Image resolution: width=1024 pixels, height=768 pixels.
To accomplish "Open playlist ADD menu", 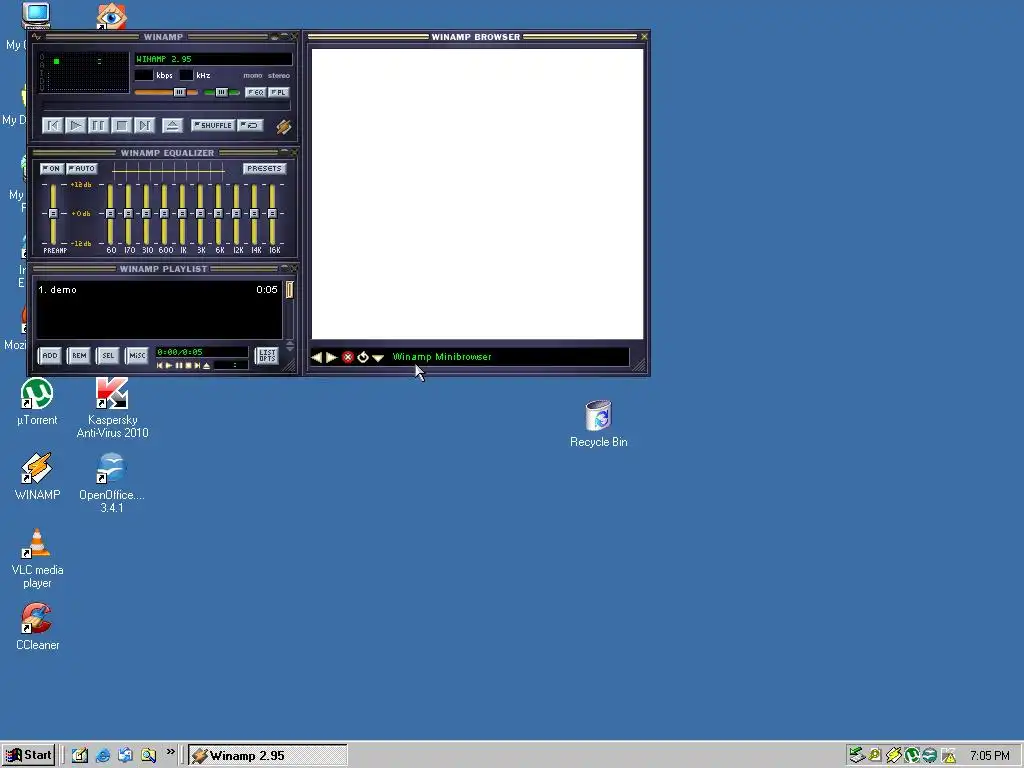I will click(50, 355).
